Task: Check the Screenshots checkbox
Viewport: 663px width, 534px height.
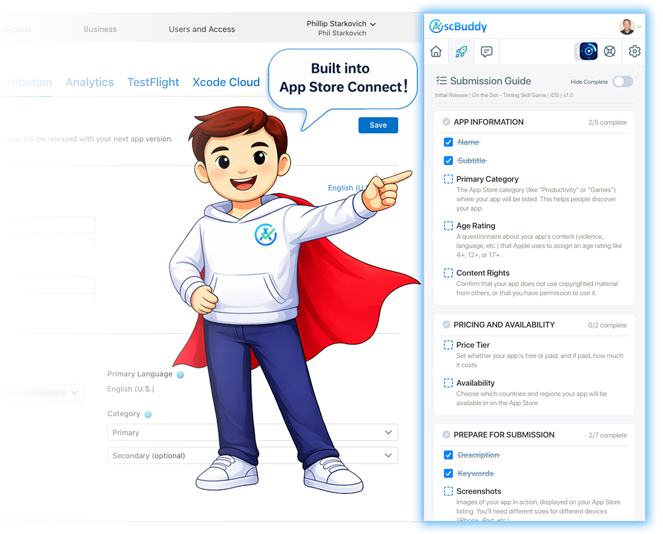Action: [448, 491]
